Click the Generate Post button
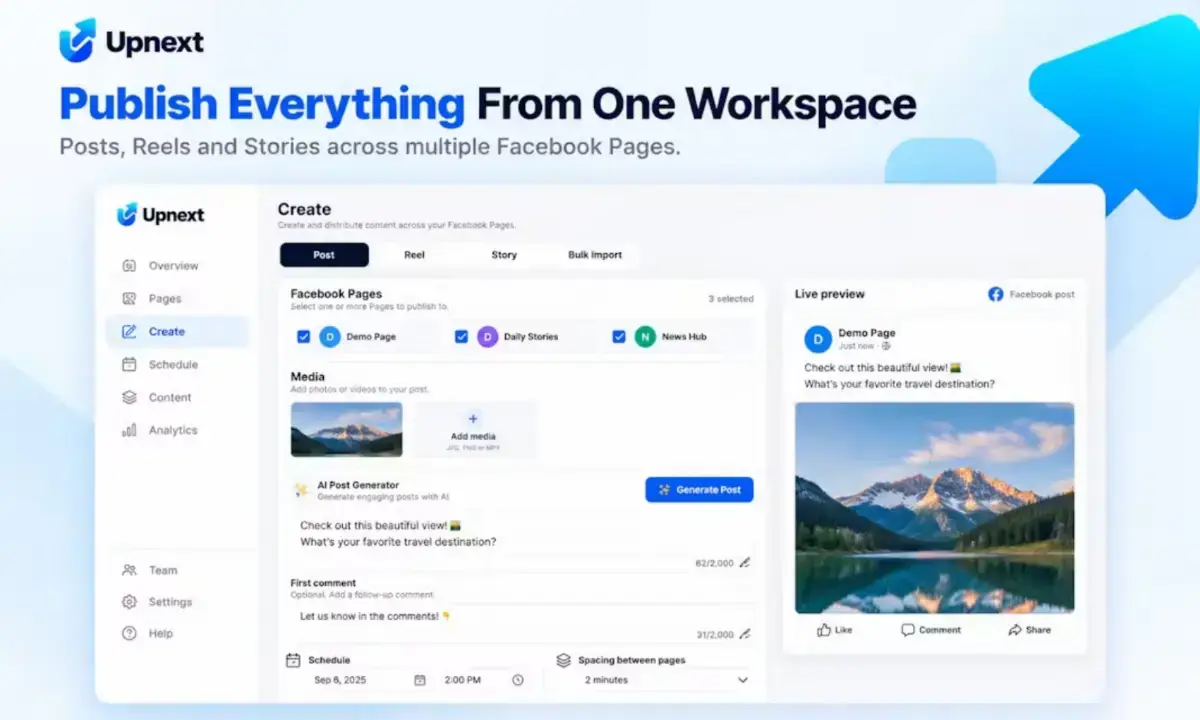Image resolution: width=1200 pixels, height=720 pixels. coord(699,490)
